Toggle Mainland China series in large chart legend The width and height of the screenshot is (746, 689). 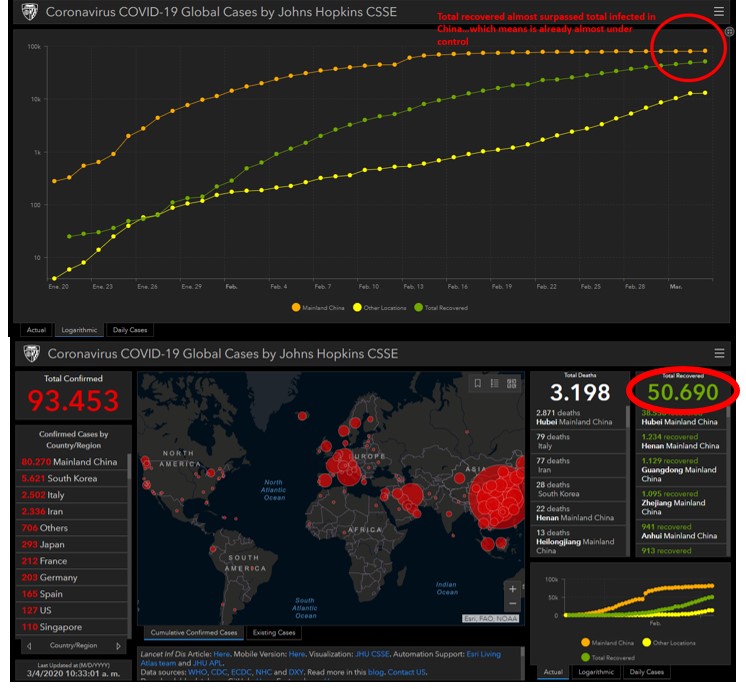(x=318, y=308)
